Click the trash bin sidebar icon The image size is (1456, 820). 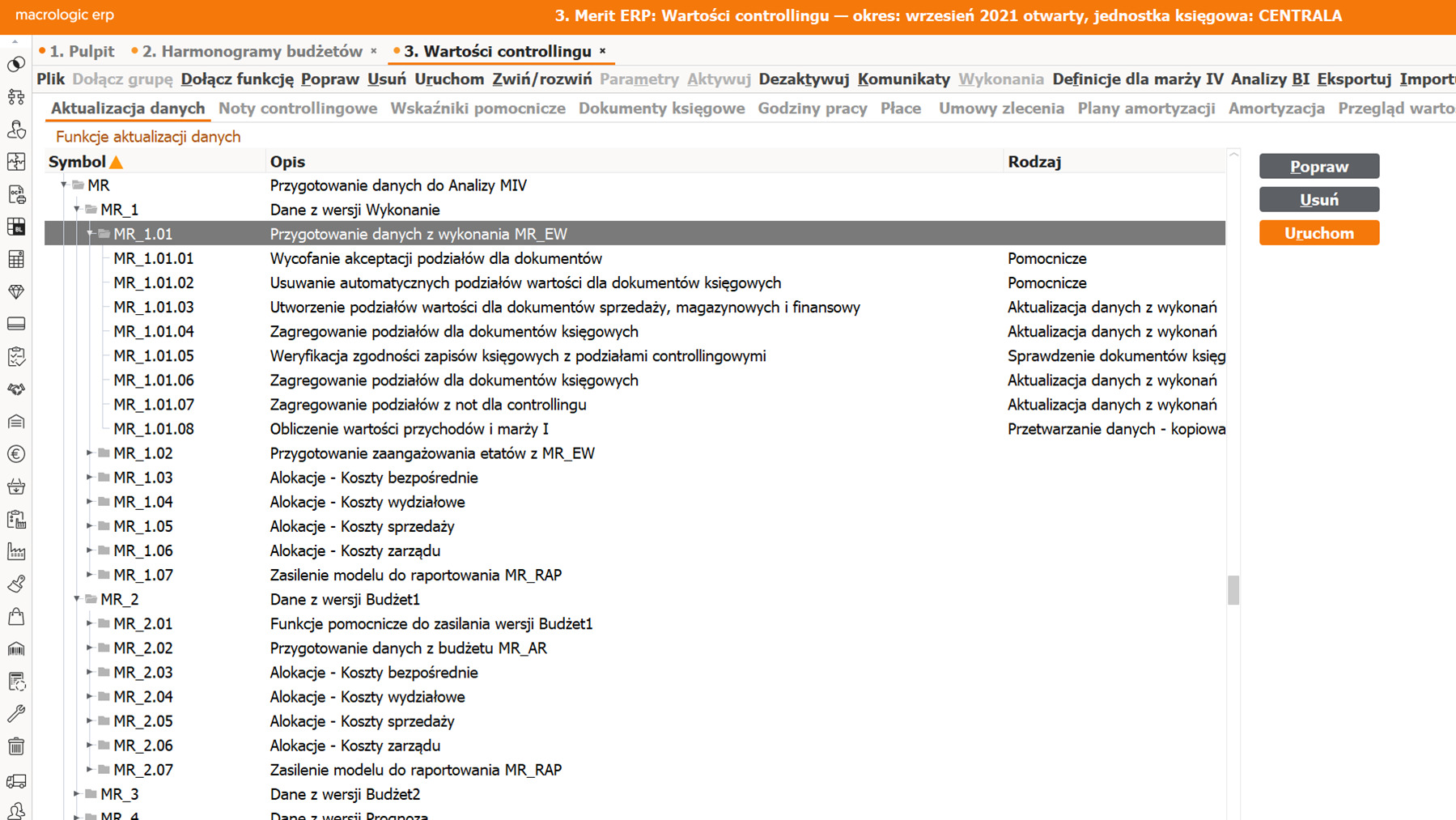click(16, 746)
